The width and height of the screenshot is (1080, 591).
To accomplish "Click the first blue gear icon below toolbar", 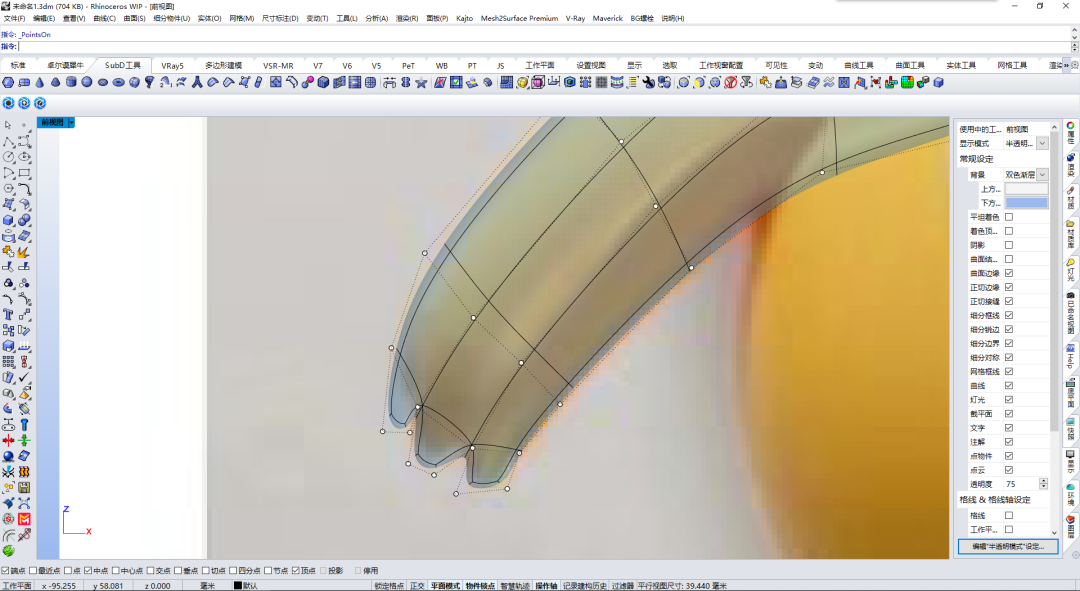I will pos(8,103).
